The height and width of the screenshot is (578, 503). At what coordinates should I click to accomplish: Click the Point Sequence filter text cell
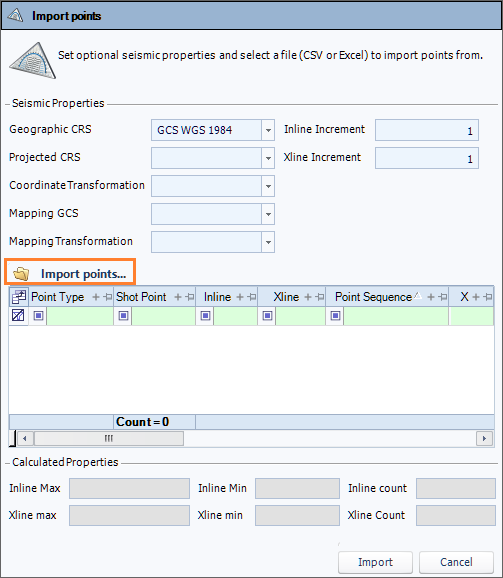396,316
